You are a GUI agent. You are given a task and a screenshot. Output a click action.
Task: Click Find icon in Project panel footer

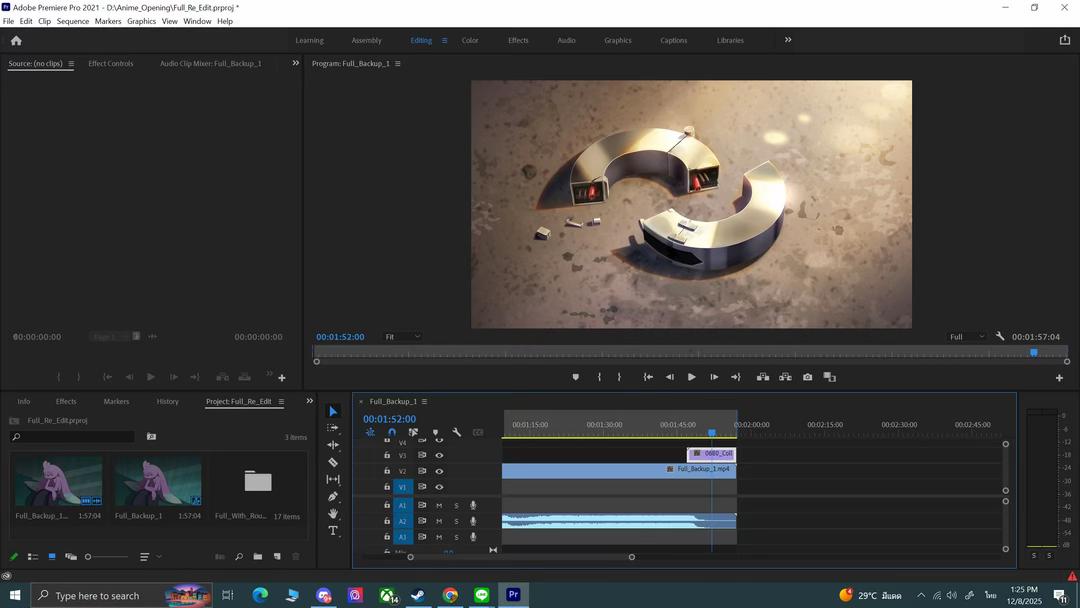pos(239,556)
